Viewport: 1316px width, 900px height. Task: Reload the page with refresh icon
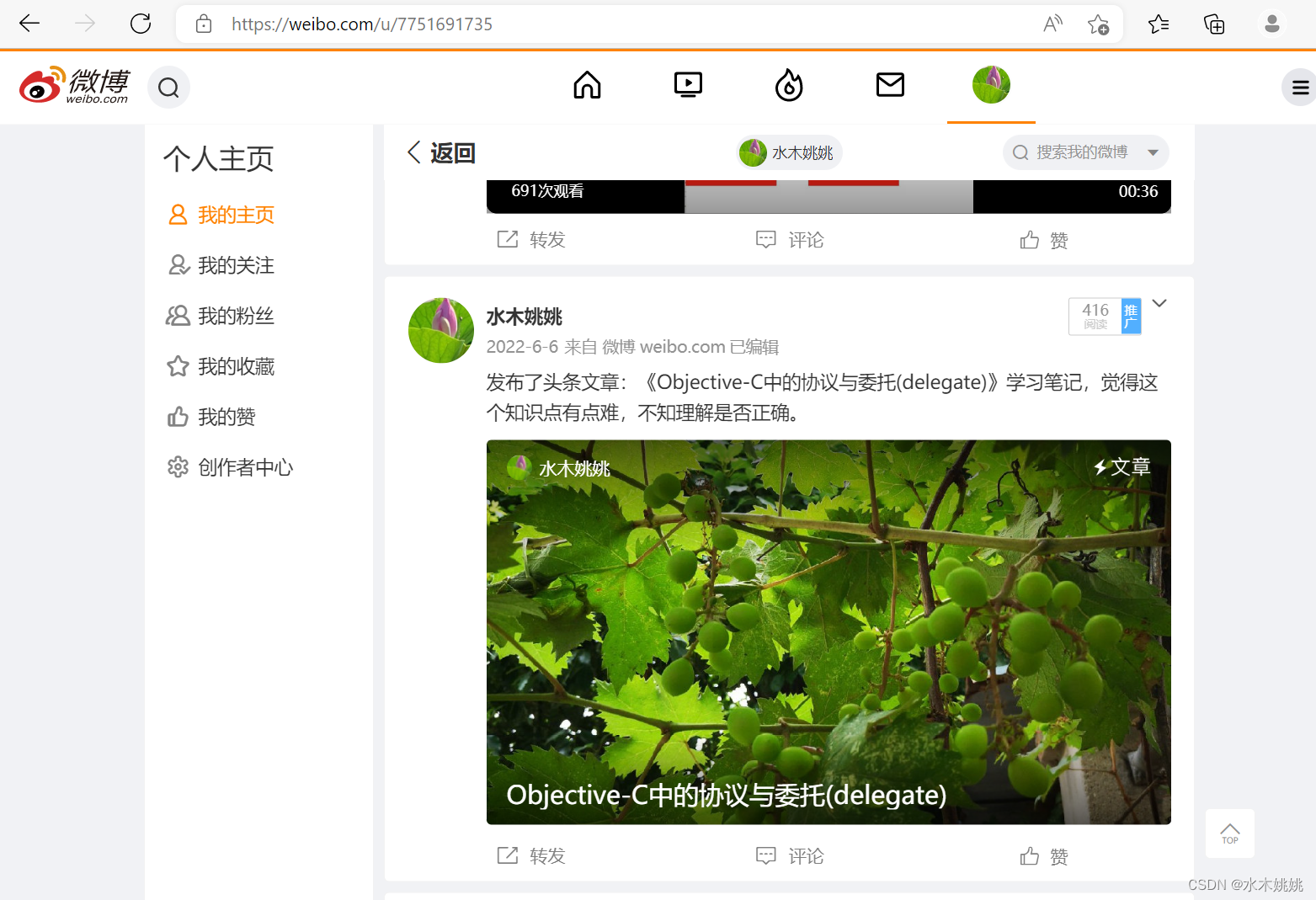pyautogui.click(x=141, y=24)
